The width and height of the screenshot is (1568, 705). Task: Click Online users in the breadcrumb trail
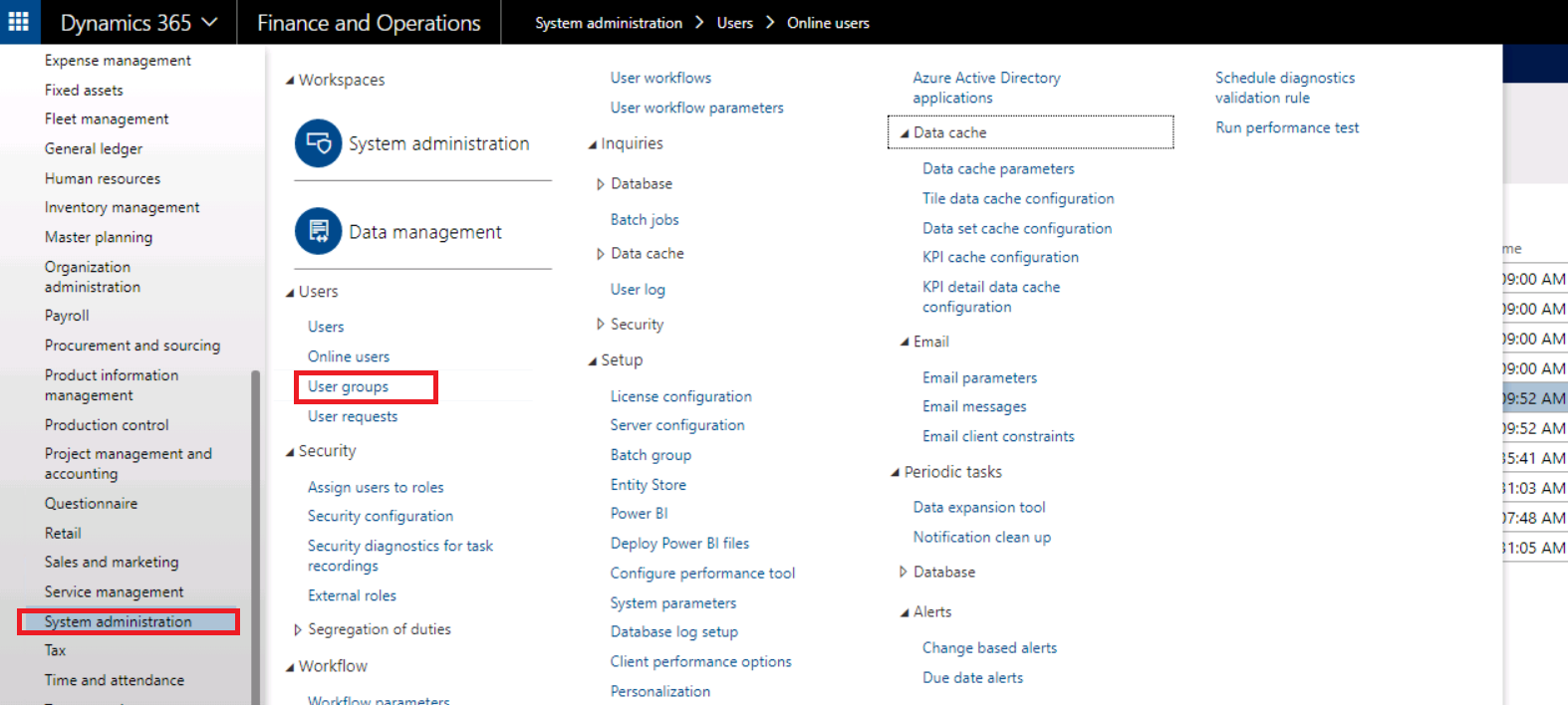click(x=827, y=22)
